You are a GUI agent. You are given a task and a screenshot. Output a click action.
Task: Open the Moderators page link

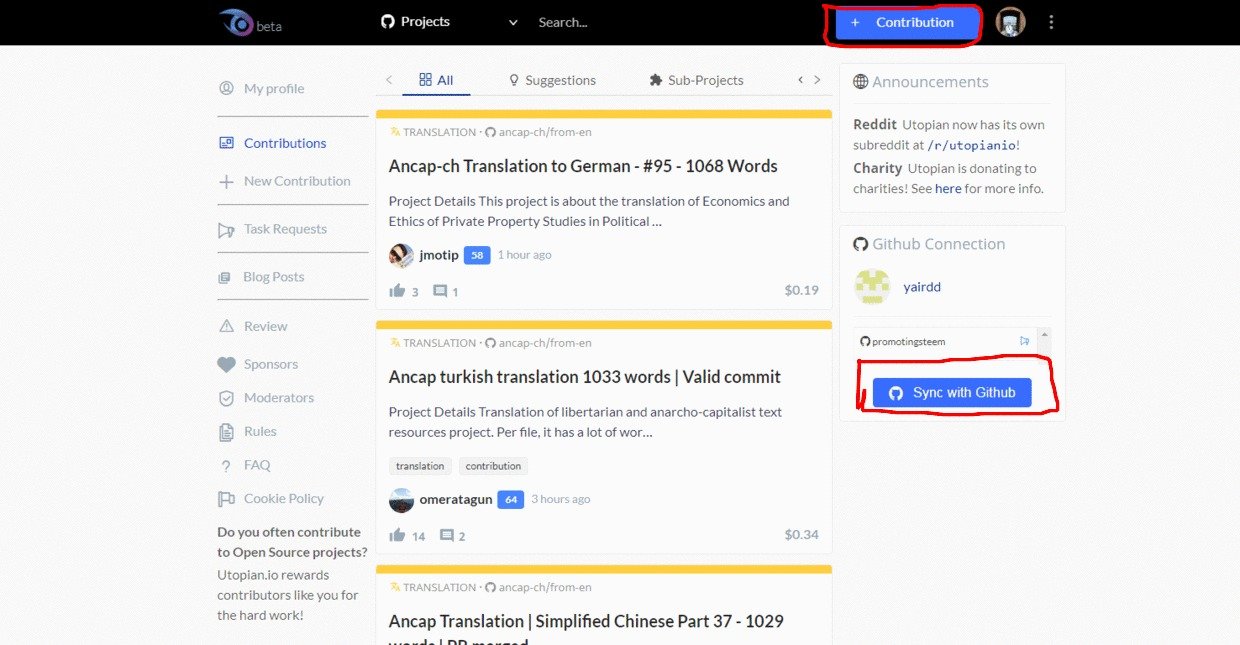point(279,398)
